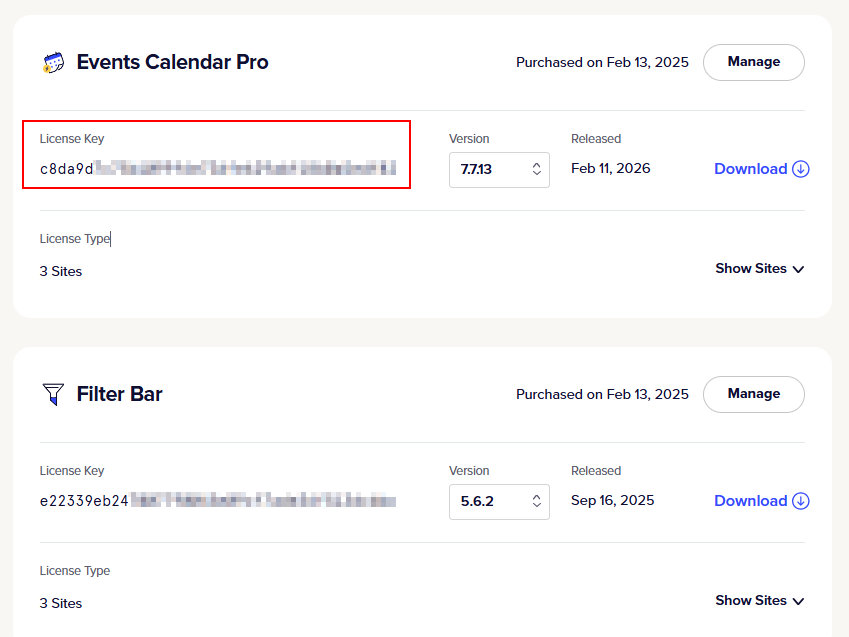849x637 pixels.
Task: Click the chevron beside Events Calendar Show Sites
Action: coord(798,269)
